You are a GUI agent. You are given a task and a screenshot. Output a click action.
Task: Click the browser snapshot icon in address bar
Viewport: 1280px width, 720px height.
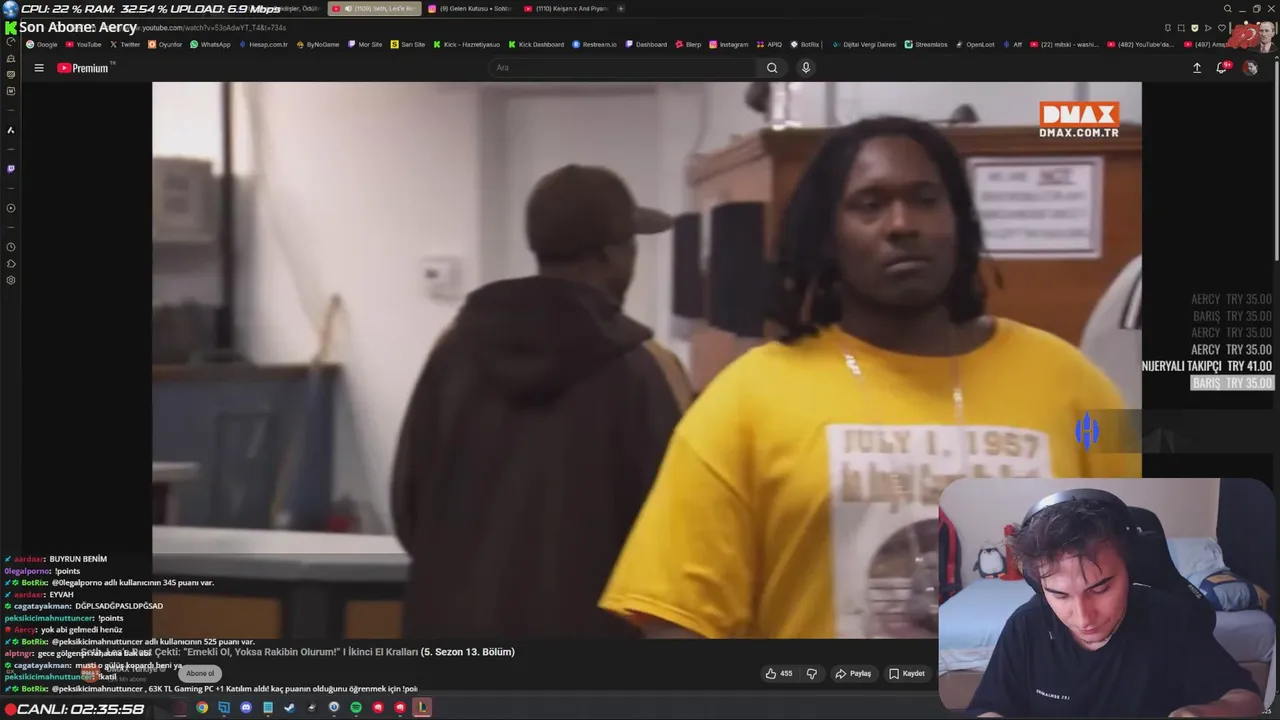point(1181,28)
